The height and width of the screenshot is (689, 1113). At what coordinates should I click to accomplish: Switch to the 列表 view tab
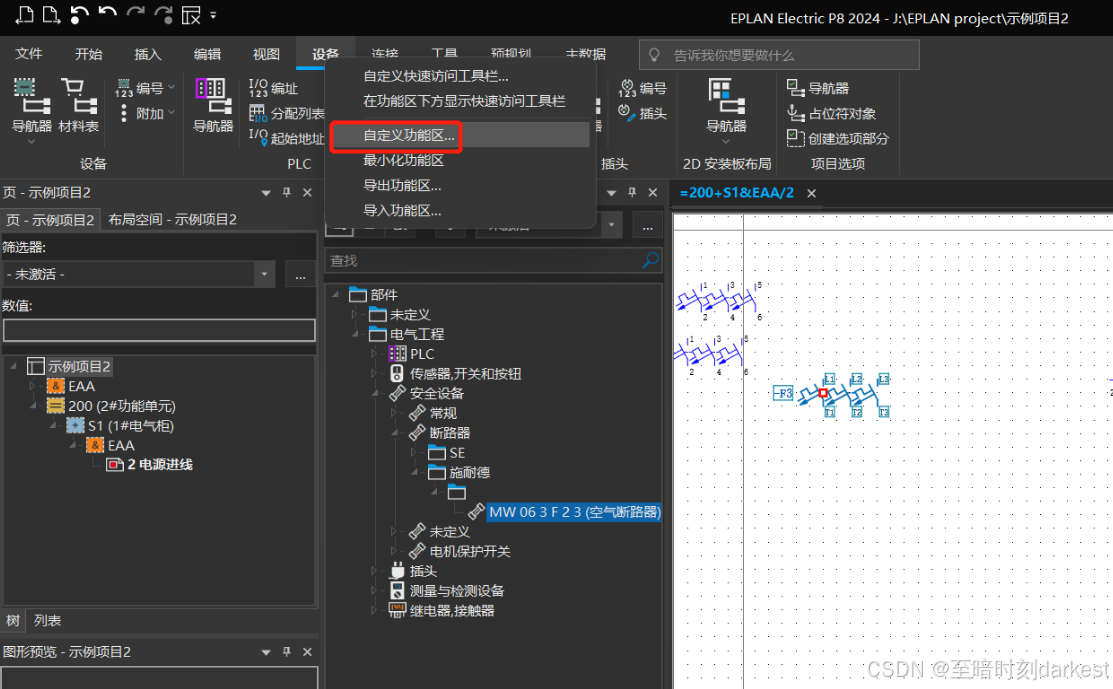pyautogui.click(x=48, y=620)
